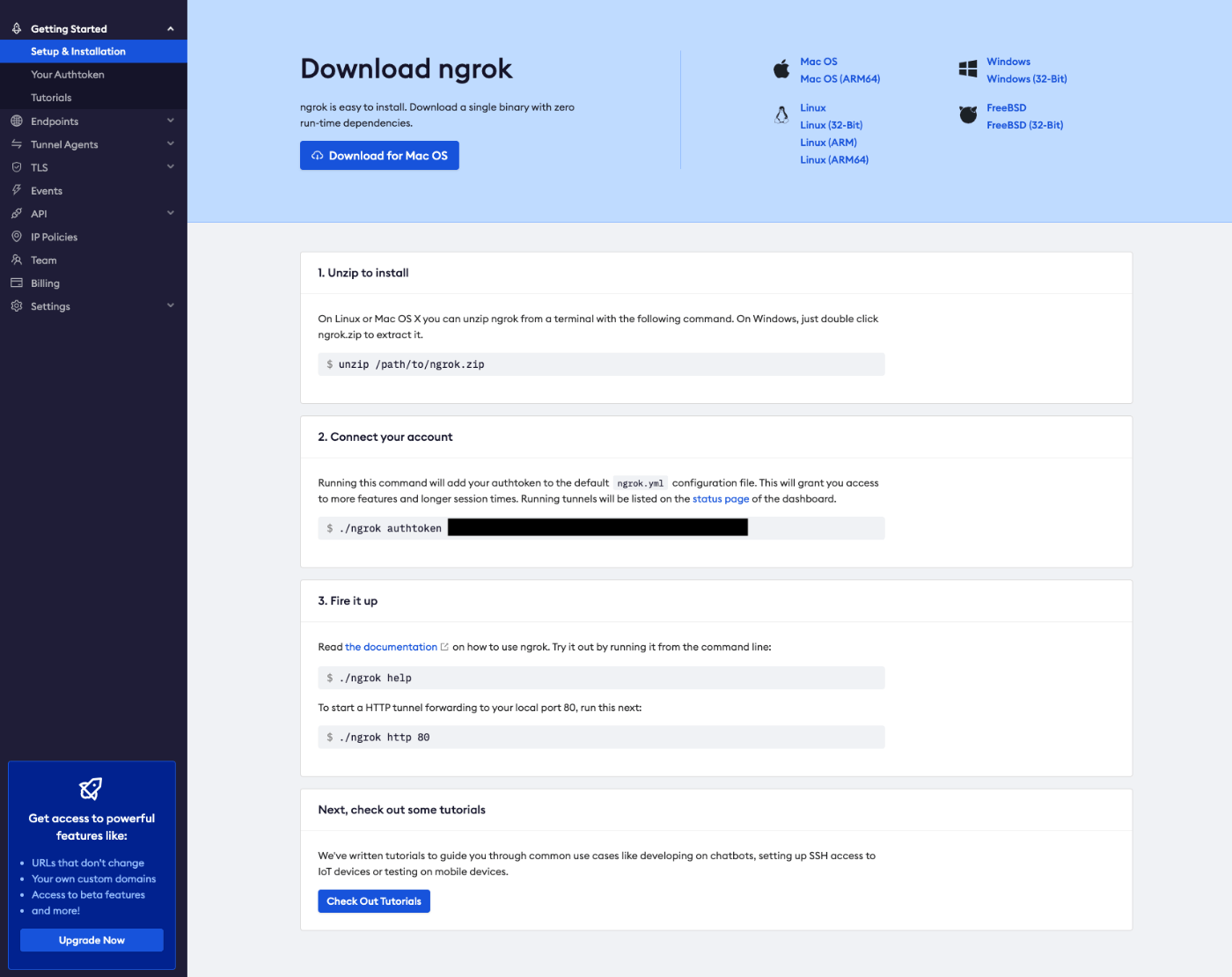Expand the Endpoints menu chevron
The image size is (1232, 977).
point(171,121)
